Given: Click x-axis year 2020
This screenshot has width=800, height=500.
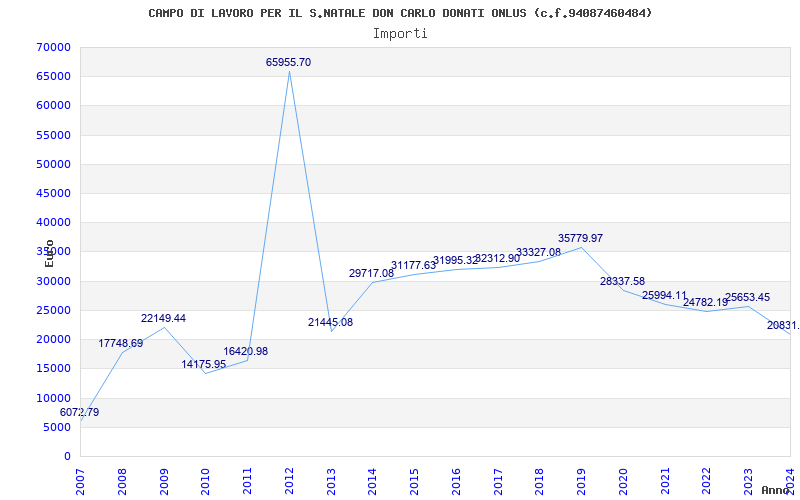Looking at the screenshot, I should click(623, 482).
